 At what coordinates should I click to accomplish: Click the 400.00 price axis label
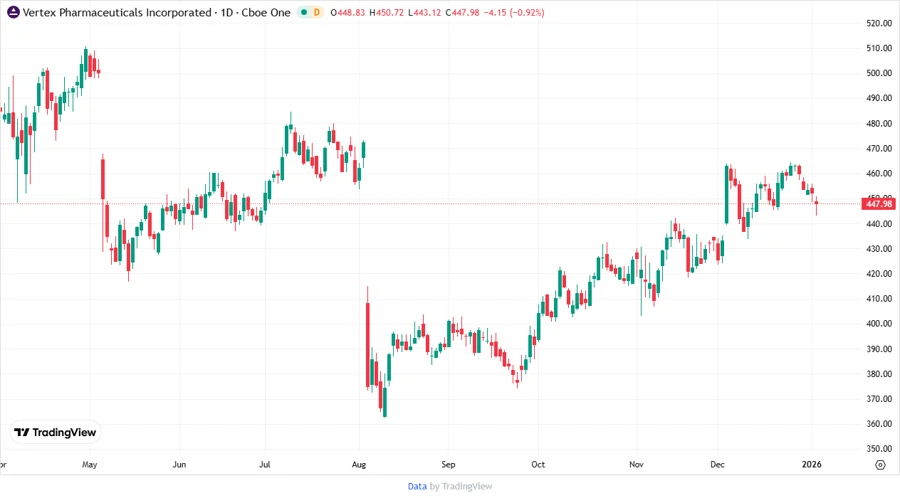[x=879, y=324]
